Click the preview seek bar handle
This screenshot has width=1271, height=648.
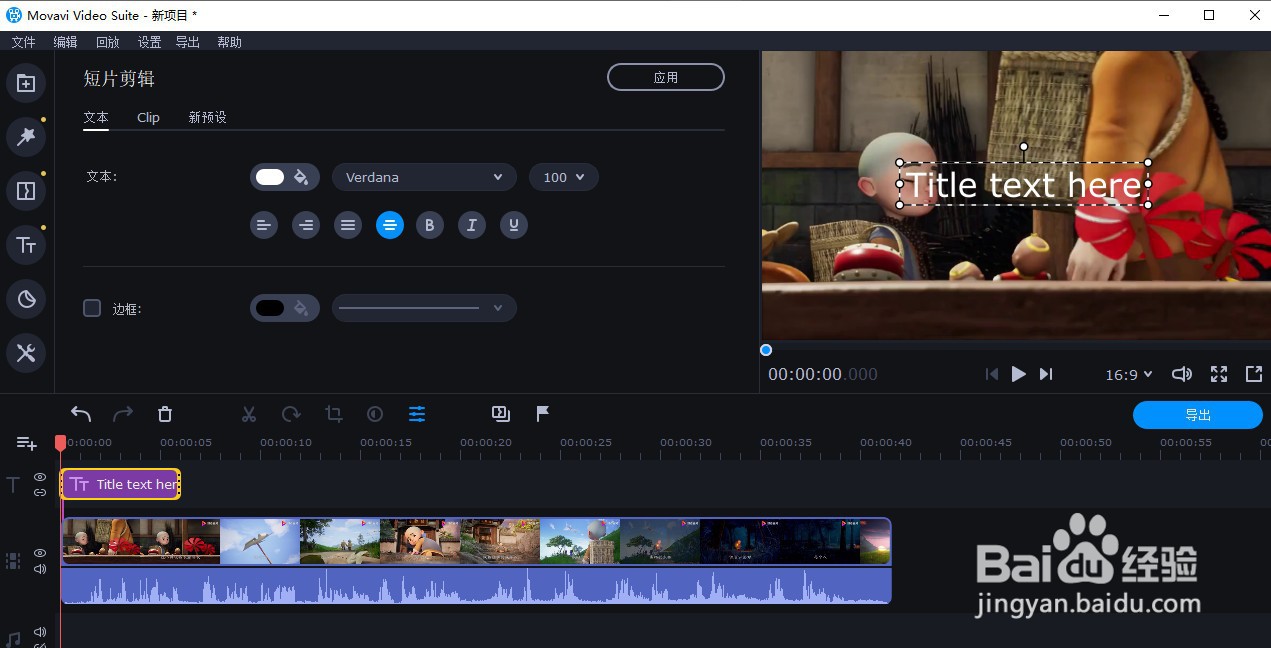coord(766,350)
